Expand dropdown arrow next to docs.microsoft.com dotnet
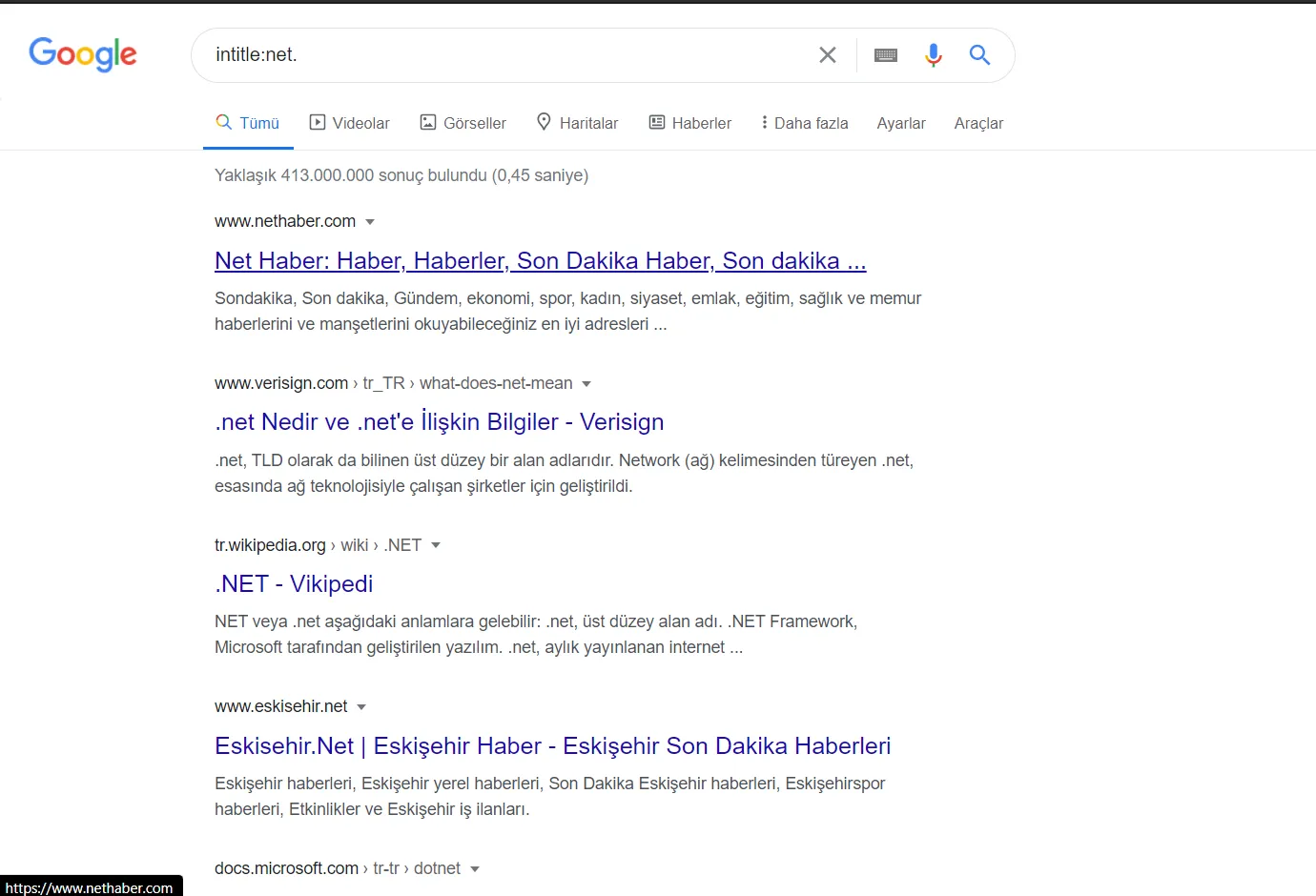Screen dimensions: 1316x896 click(x=475, y=869)
